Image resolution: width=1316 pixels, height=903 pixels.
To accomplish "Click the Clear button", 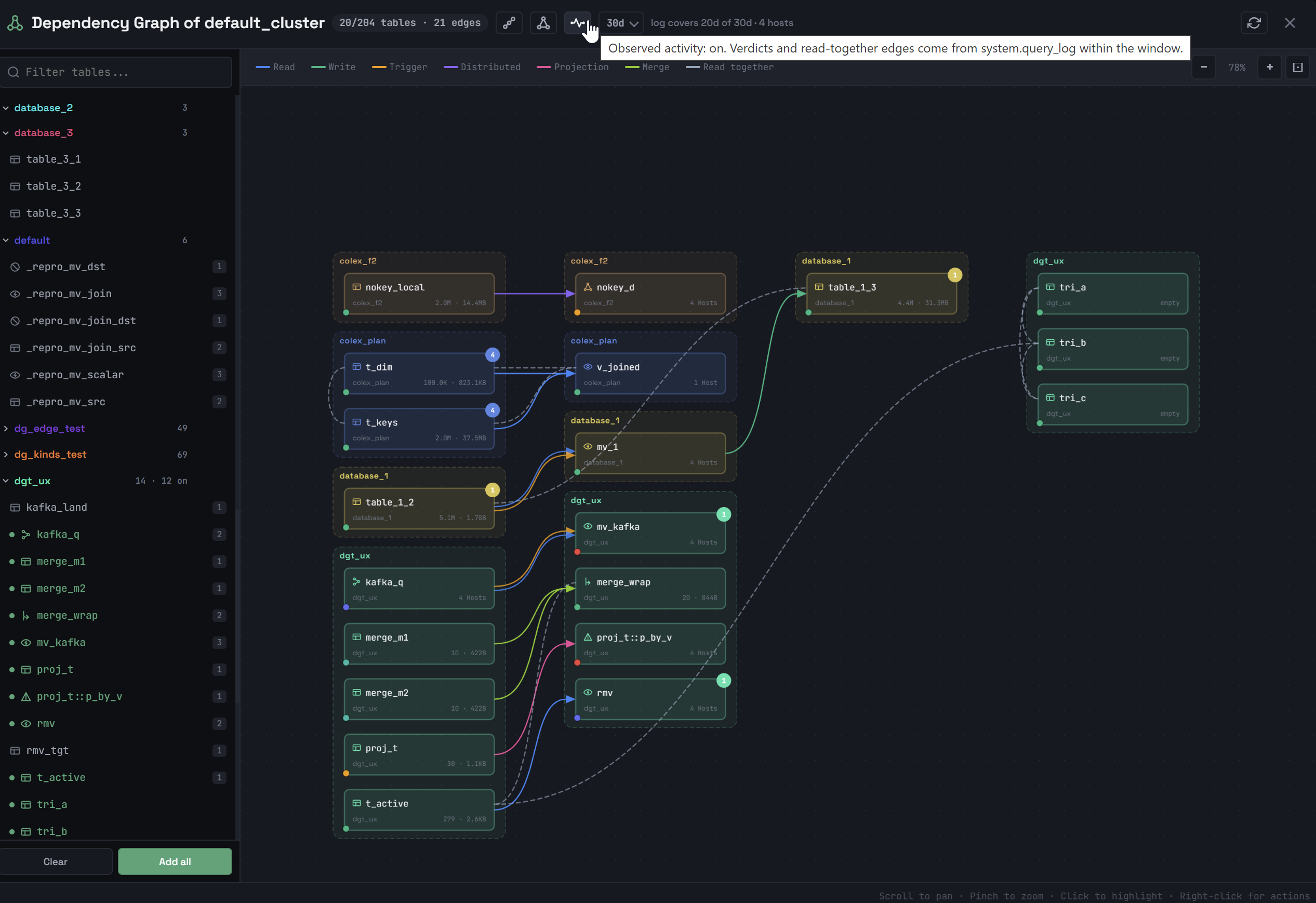I will (56, 861).
